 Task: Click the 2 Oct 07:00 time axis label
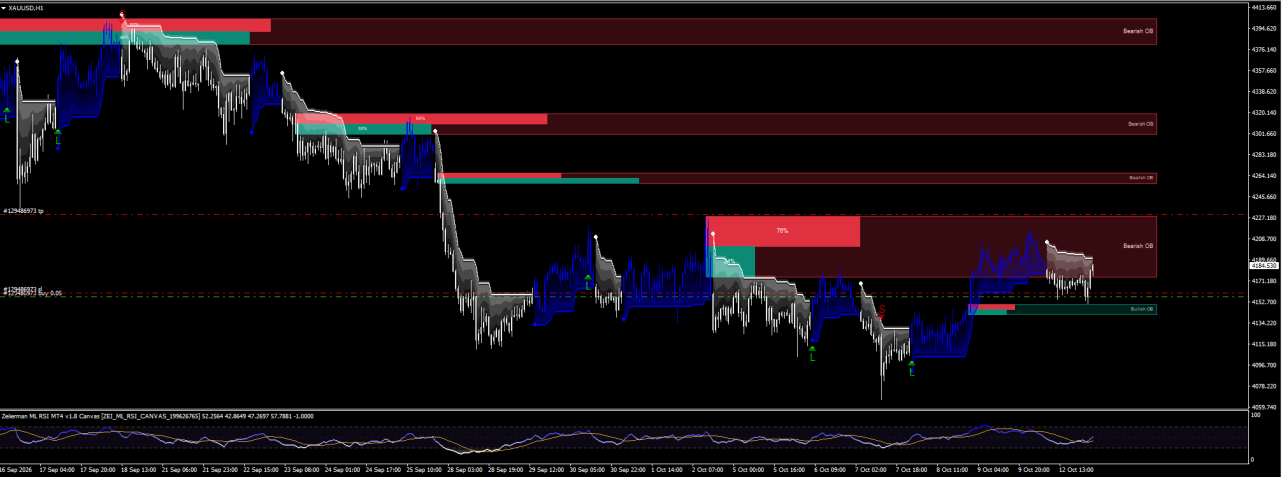[707, 468]
